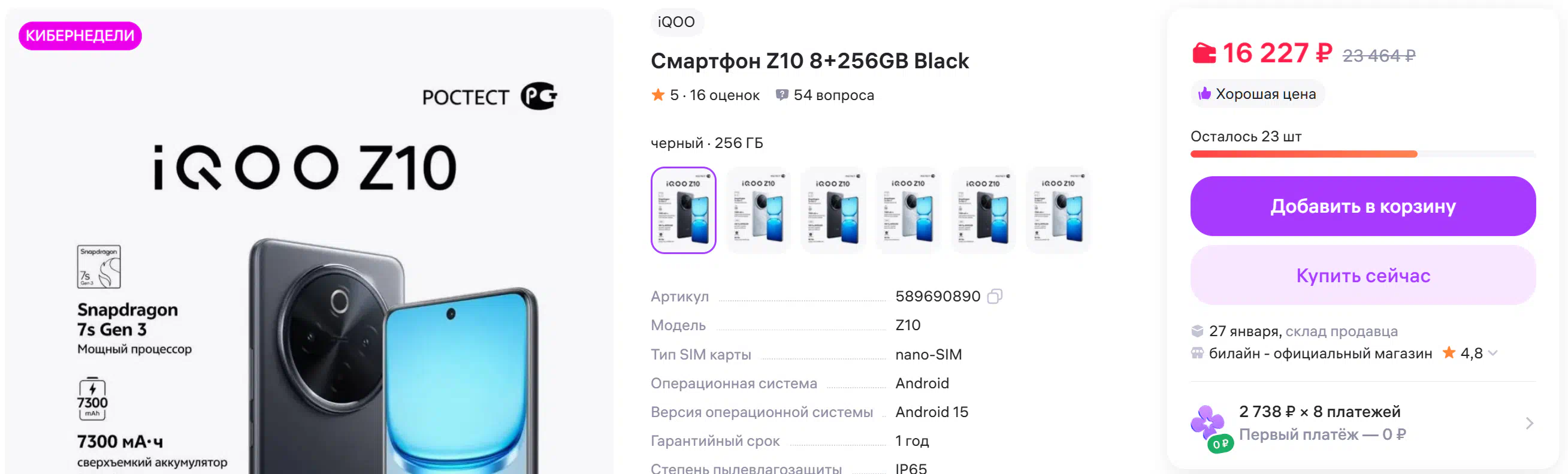Open the 54 вопроса link
This screenshot has height=474, width=1568.
pos(833,95)
